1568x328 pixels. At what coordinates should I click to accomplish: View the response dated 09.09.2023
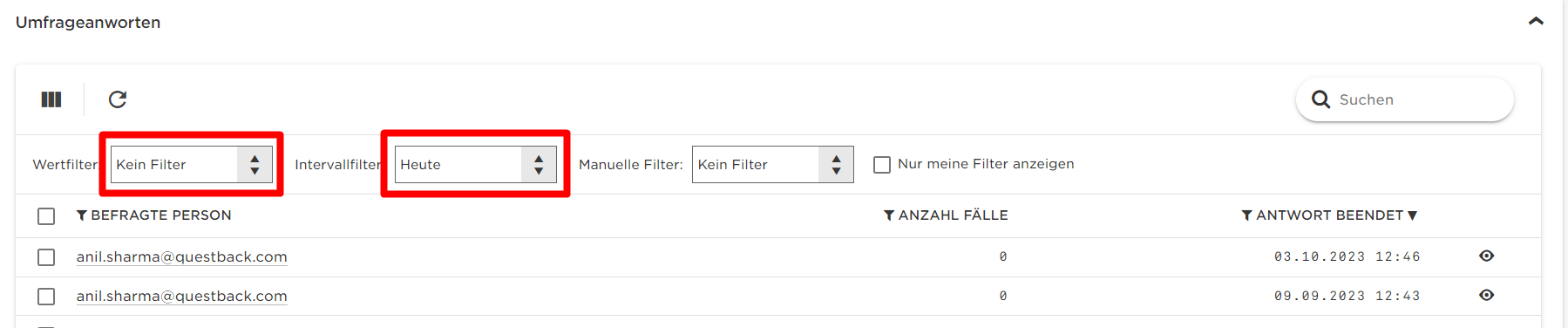click(x=1486, y=295)
